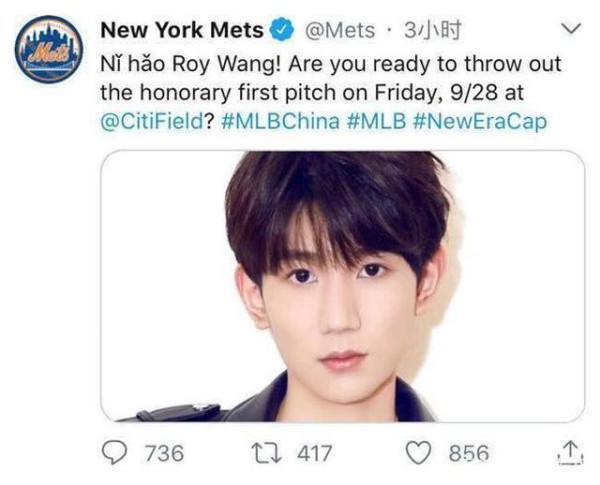Open the 3小时 timestamp link
Image resolution: width=600 pixels, height=485 pixels.
[432, 31]
